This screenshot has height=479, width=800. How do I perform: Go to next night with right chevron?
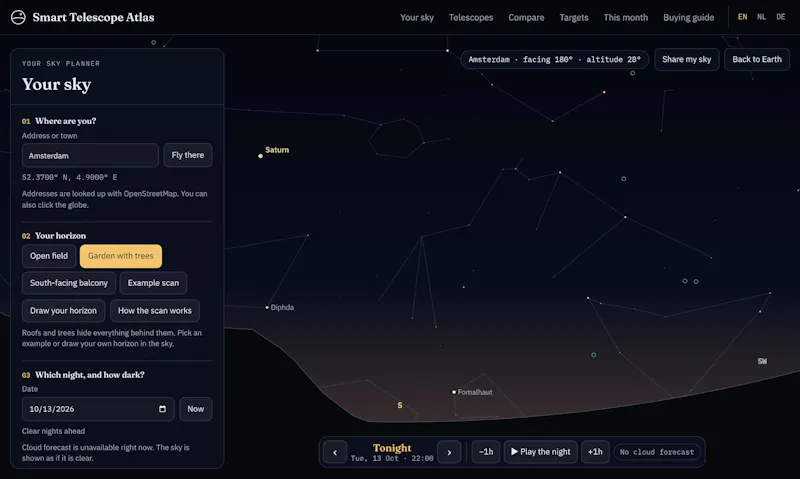449,452
